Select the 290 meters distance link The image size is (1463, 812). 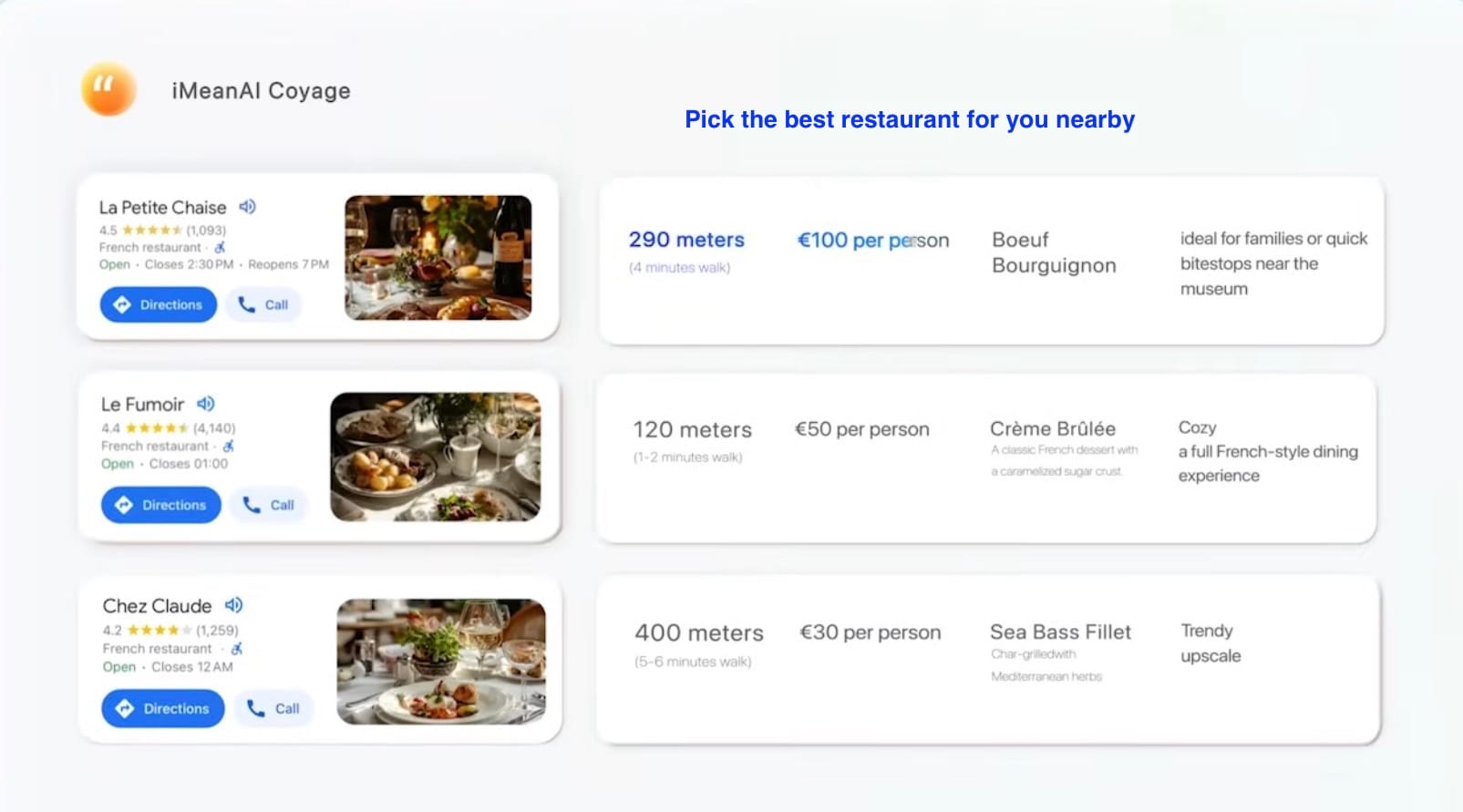(686, 240)
